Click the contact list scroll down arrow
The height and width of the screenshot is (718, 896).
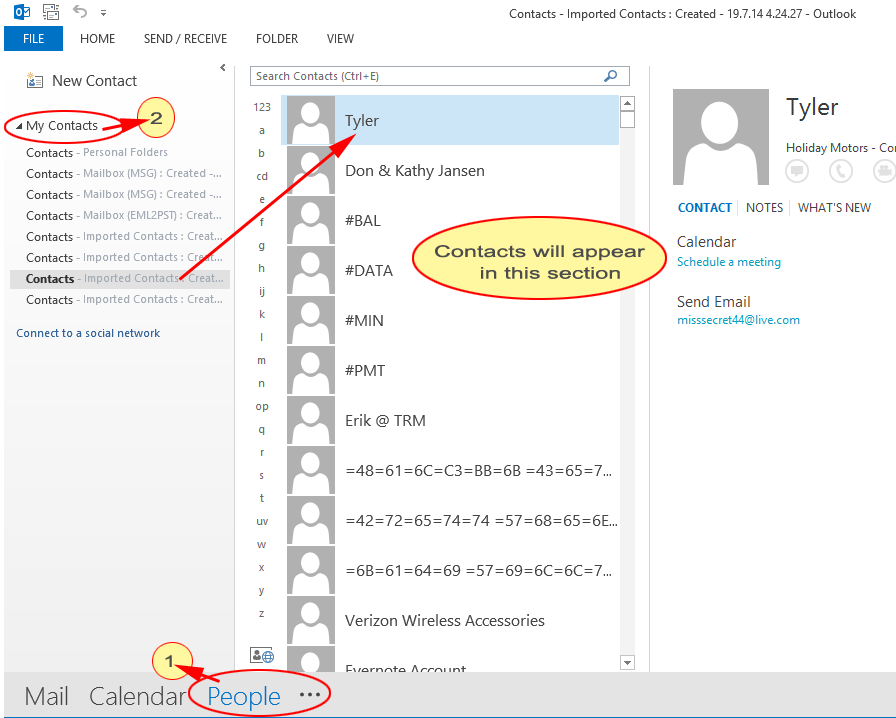[x=627, y=663]
